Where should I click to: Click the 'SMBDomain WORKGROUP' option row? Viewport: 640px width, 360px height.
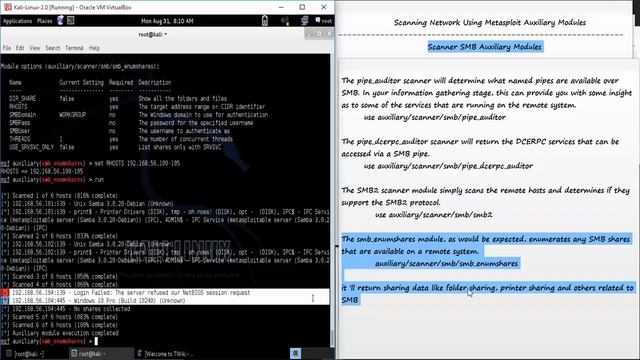pyautogui.click(x=138, y=115)
